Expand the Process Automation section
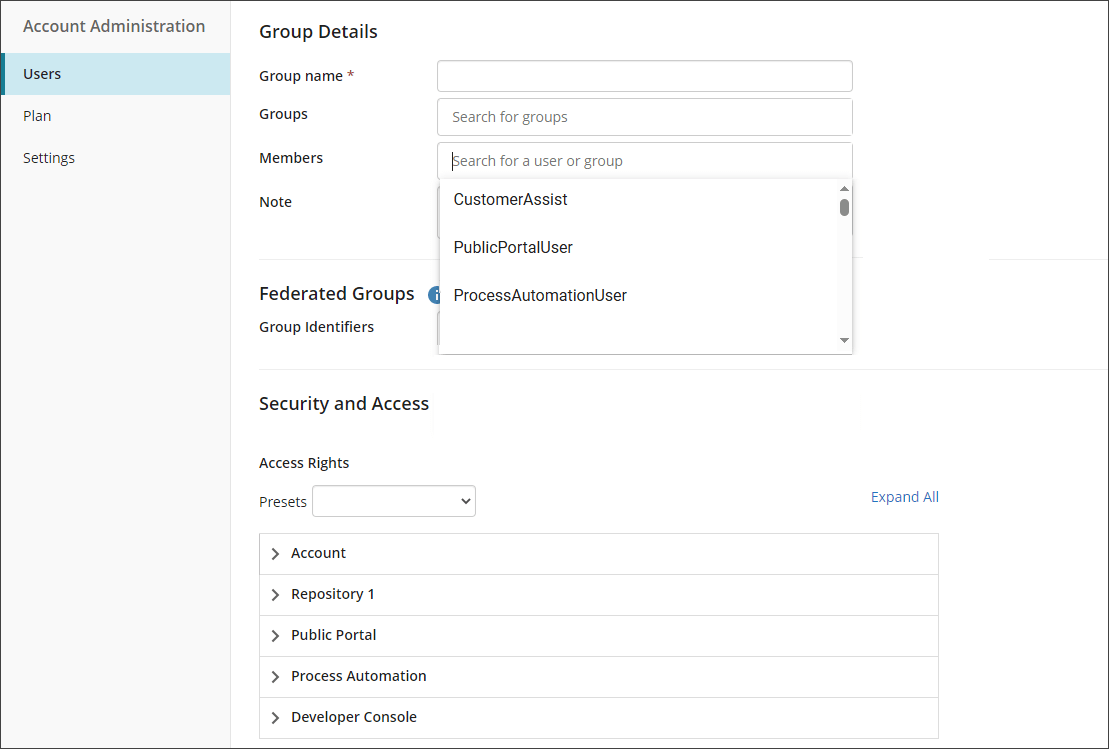Image resolution: width=1109 pixels, height=749 pixels. (276, 677)
